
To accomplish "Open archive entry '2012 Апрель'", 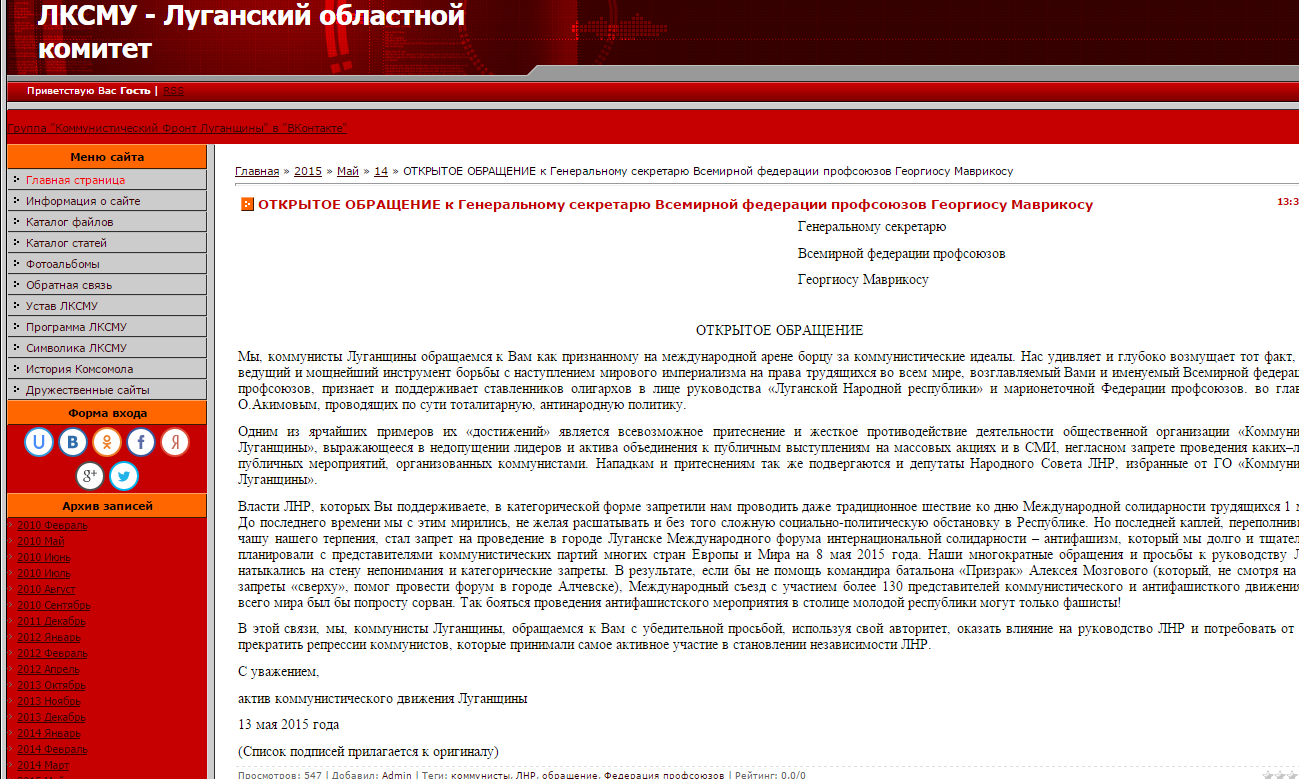I will point(50,669).
